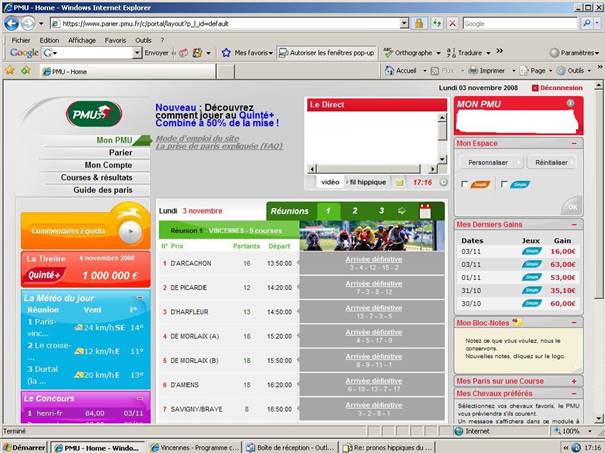Click the Le Direct vertical scrollbar
Image resolution: width=605 pixels, height=453 pixels.
(x=443, y=138)
